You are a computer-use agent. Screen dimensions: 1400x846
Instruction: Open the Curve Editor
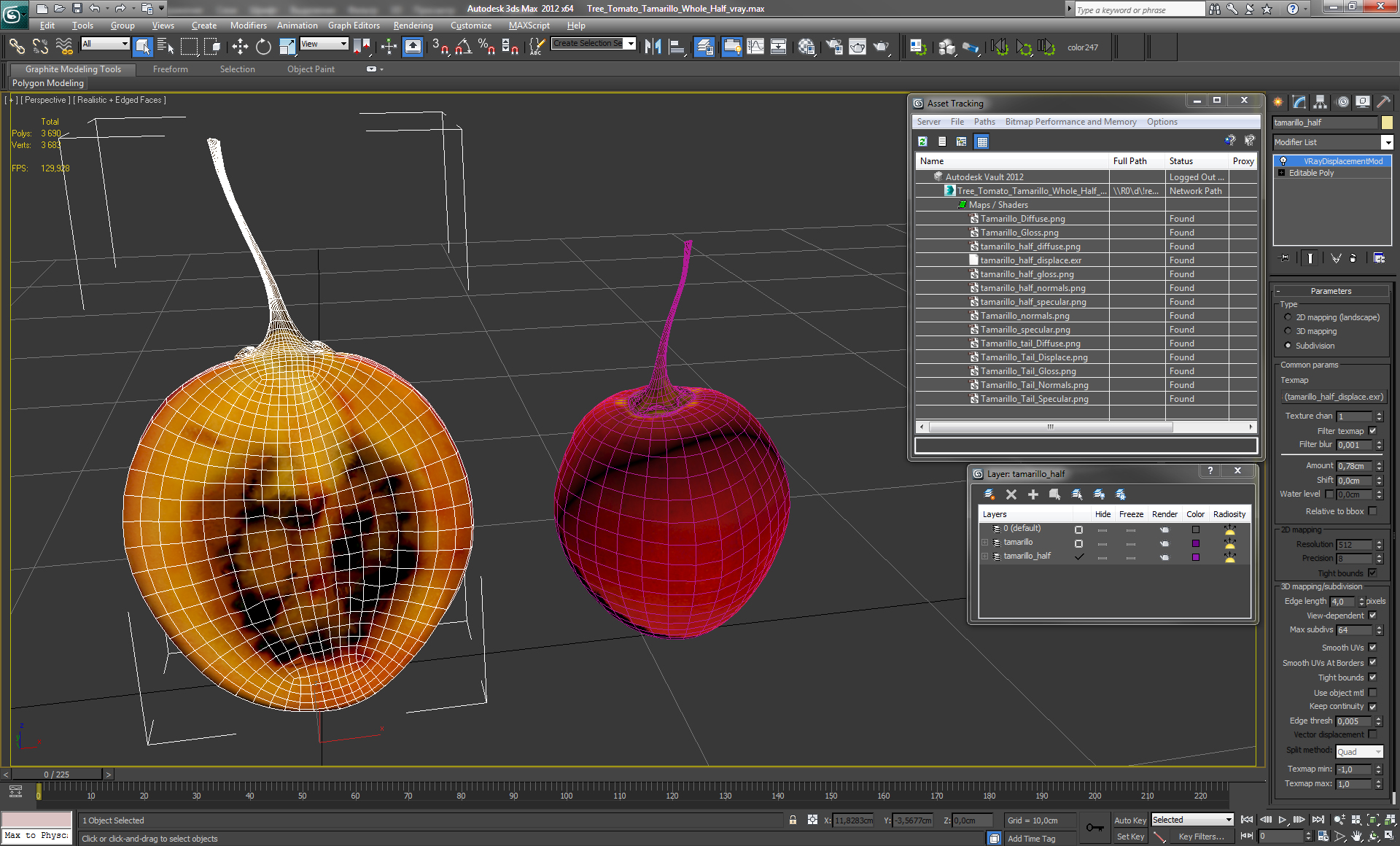755,47
